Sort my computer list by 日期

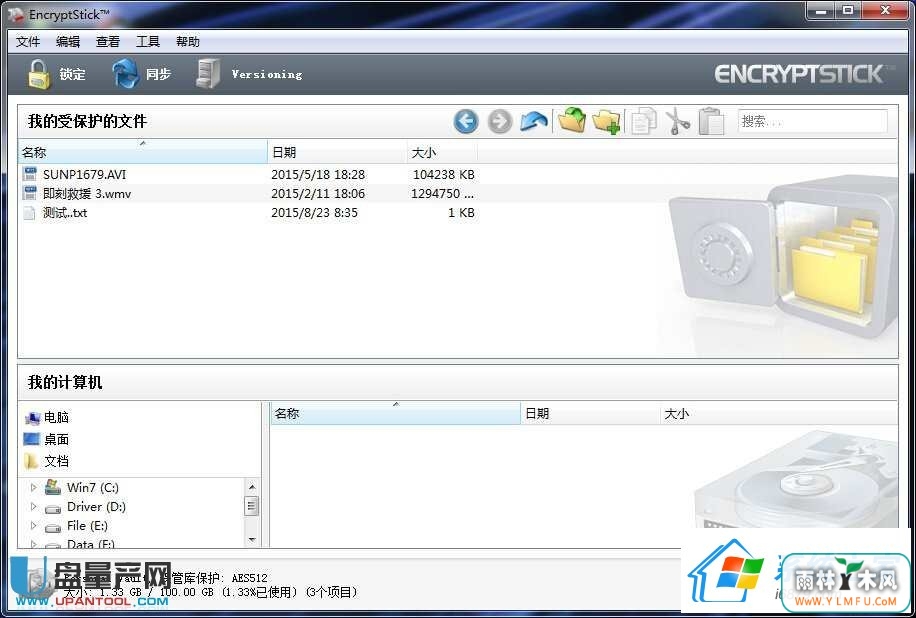click(x=589, y=414)
